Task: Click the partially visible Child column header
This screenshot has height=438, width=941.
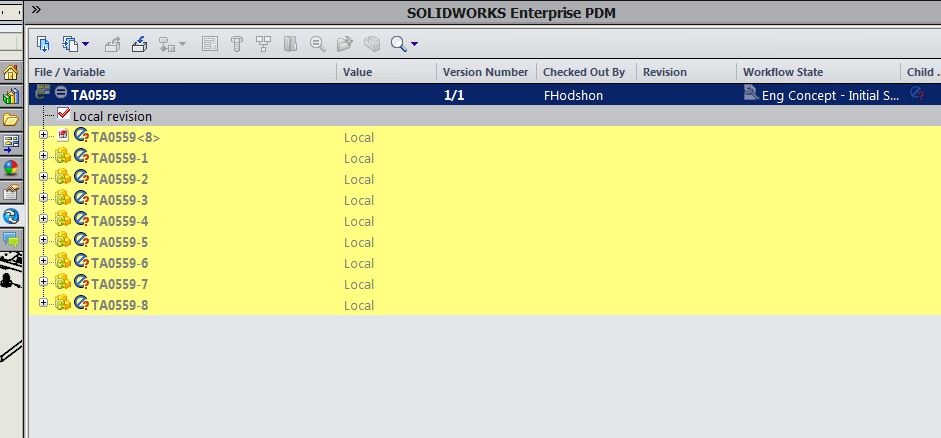Action: 921,72
